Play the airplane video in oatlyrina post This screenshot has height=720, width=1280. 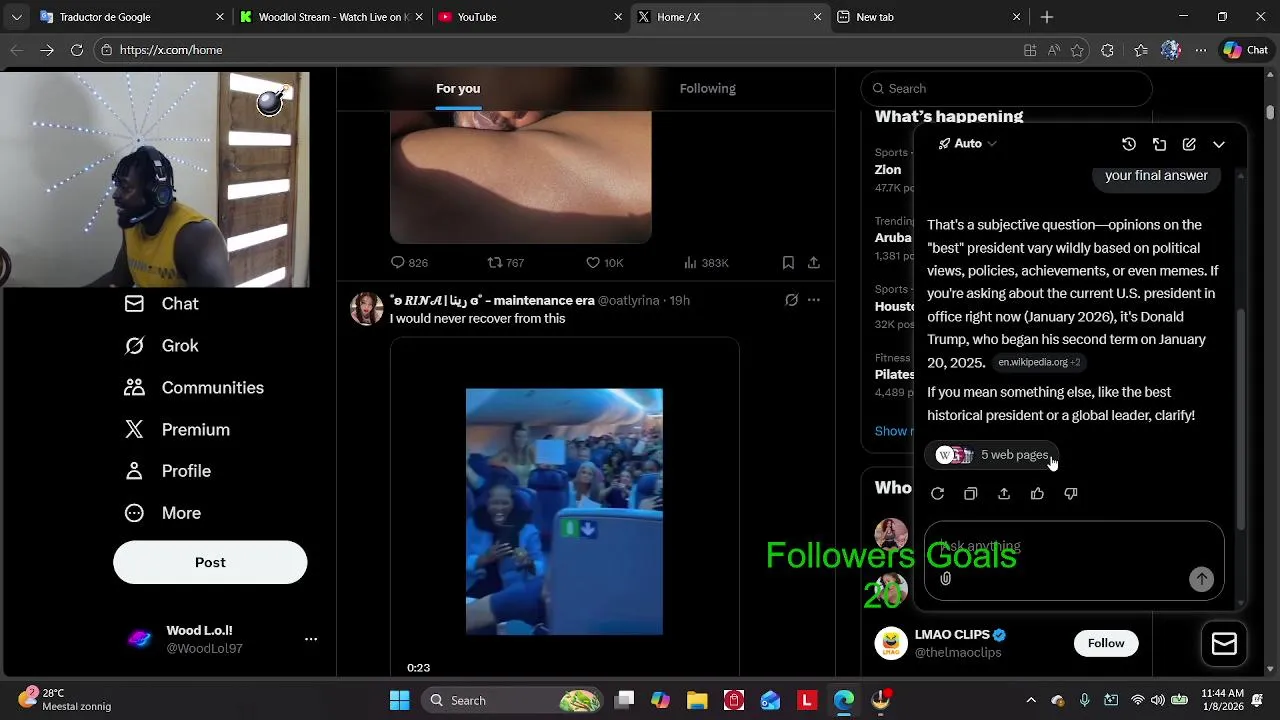pos(564,511)
